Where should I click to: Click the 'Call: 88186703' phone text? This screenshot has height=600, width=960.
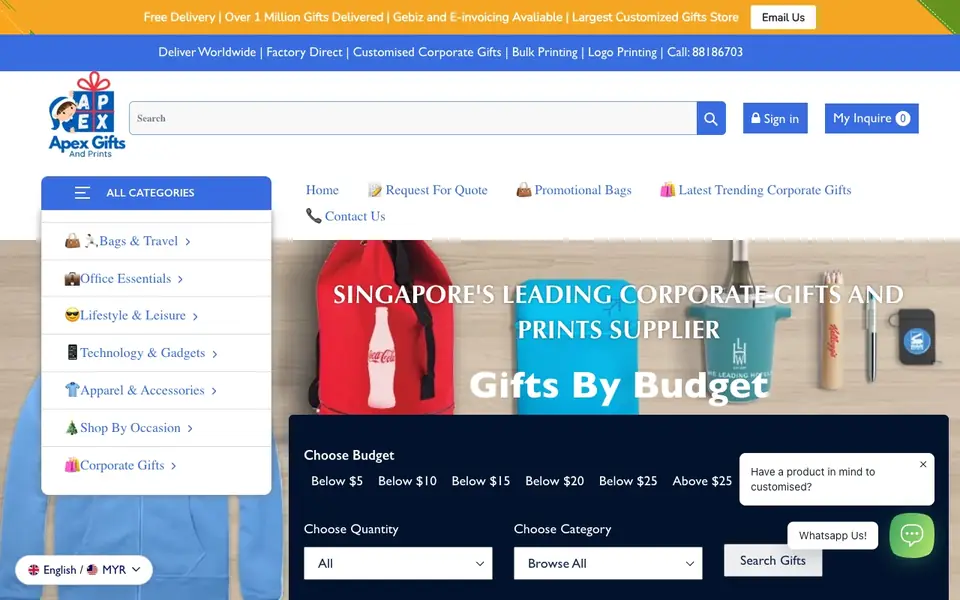click(x=705, y=52)
